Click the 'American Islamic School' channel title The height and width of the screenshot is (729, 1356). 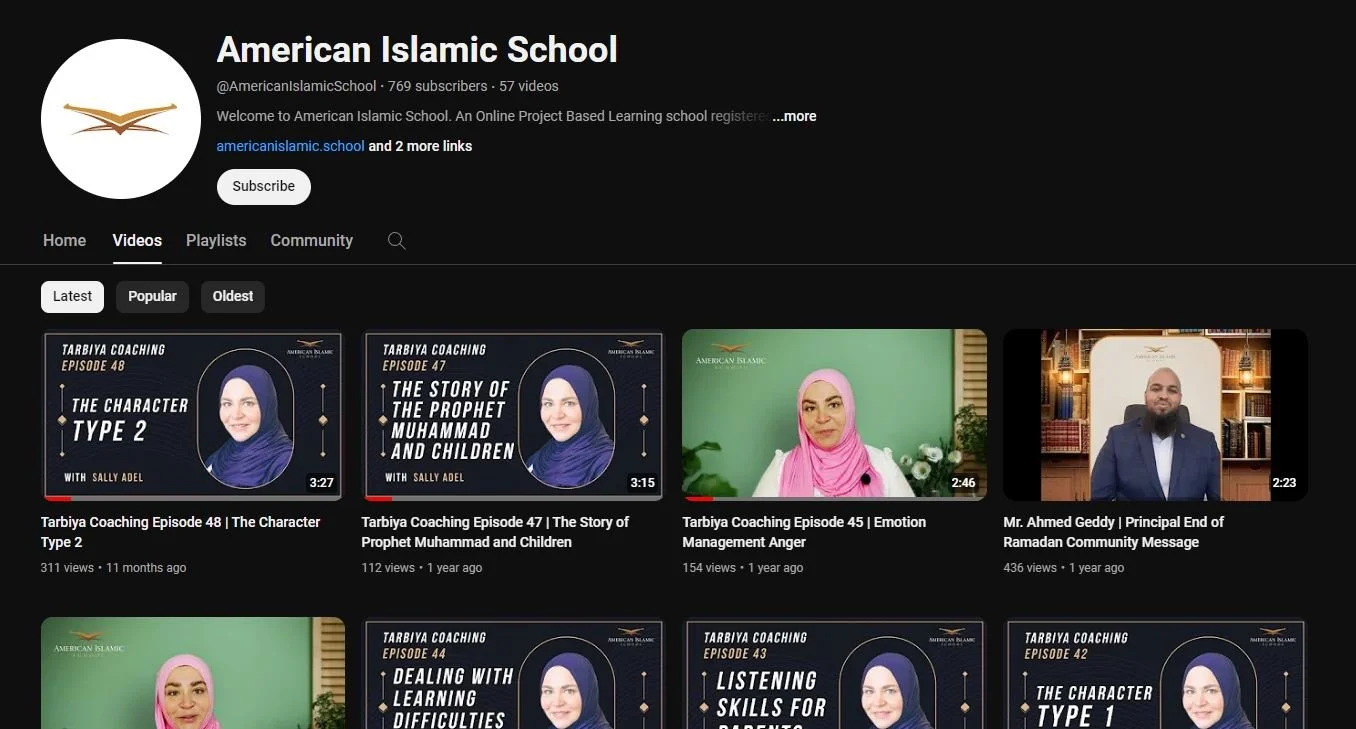point(417,50)
